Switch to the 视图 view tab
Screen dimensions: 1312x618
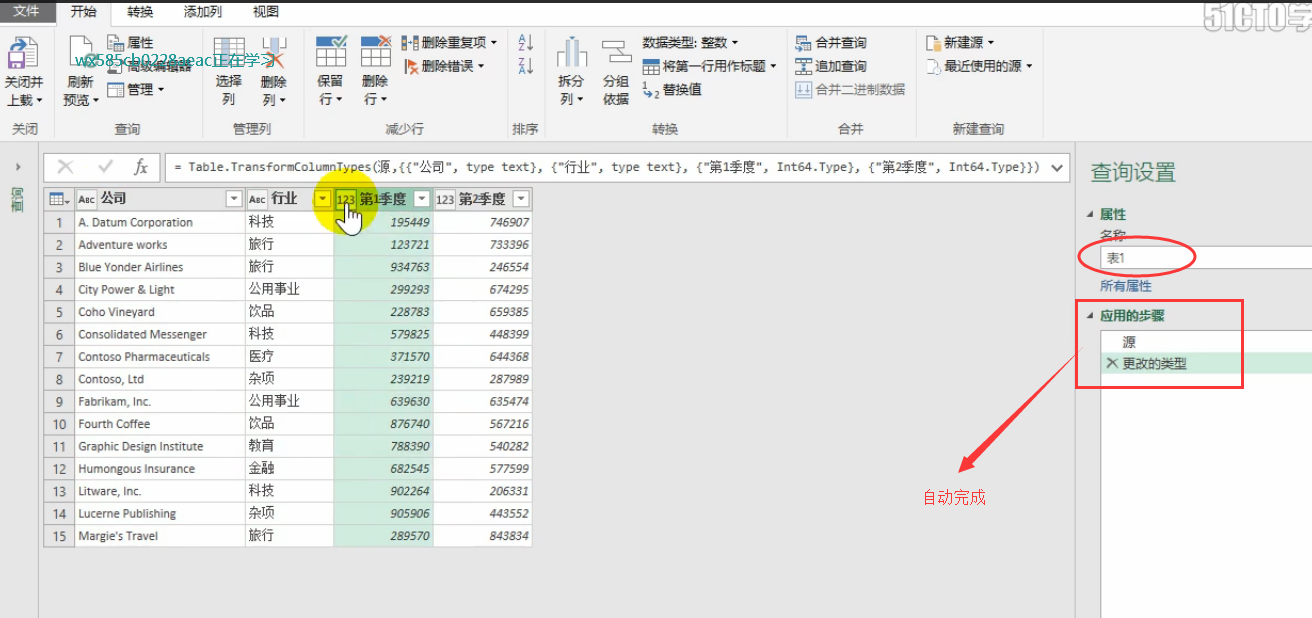point(266,12)
